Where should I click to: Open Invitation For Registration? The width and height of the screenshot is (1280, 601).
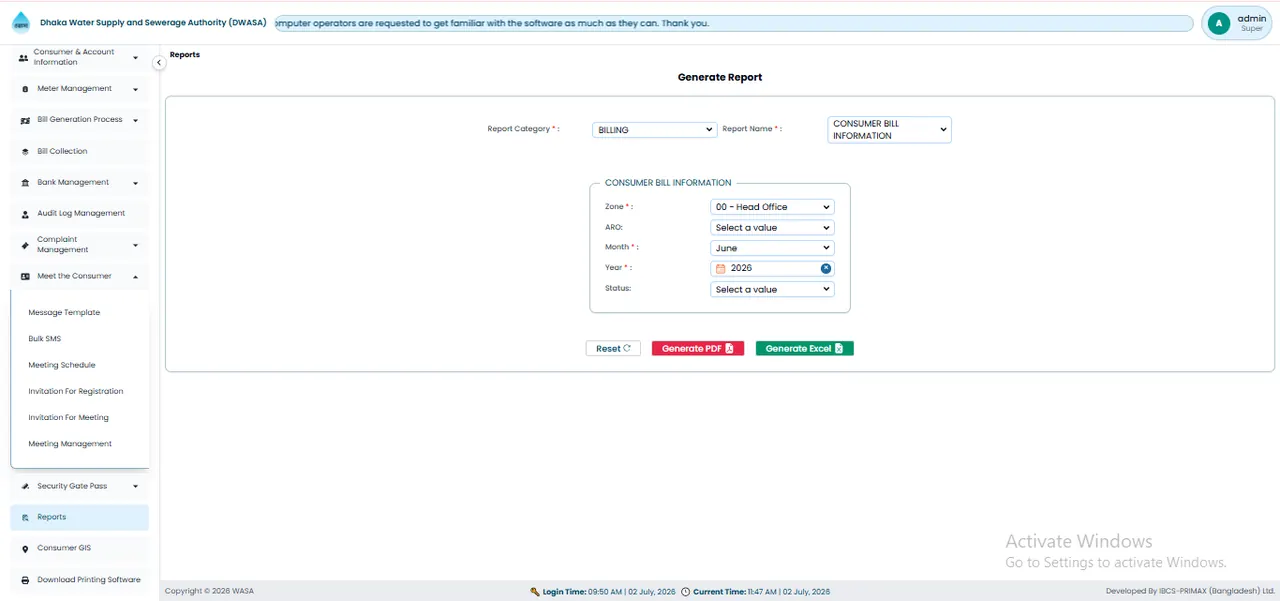click(x=76, y=391)
